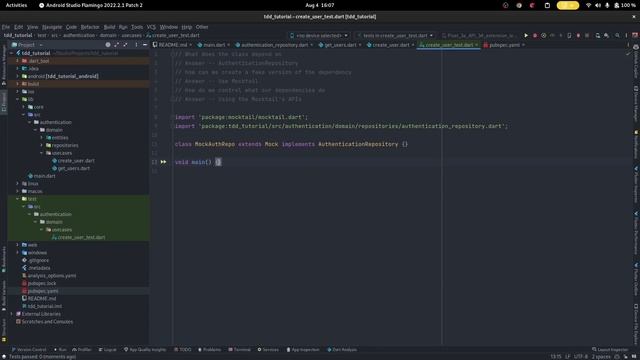Select create_user_test.dart in project tree
Image resolution: width=640 pixels, height=360 pixels.
tap(81, 237)
